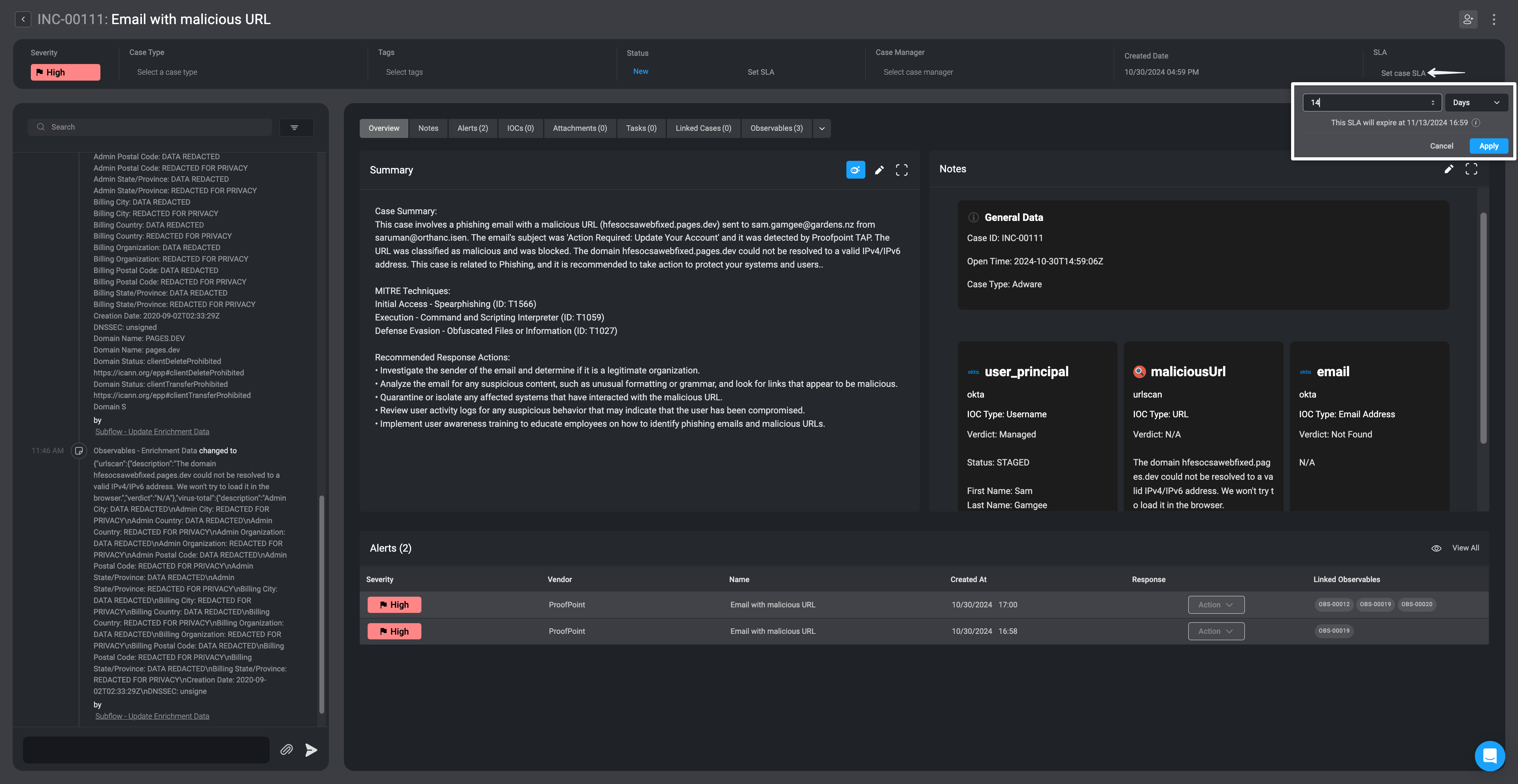Click the maliciousUrl urlscan icon
1518x784 pixels.
coord(1140,372)
